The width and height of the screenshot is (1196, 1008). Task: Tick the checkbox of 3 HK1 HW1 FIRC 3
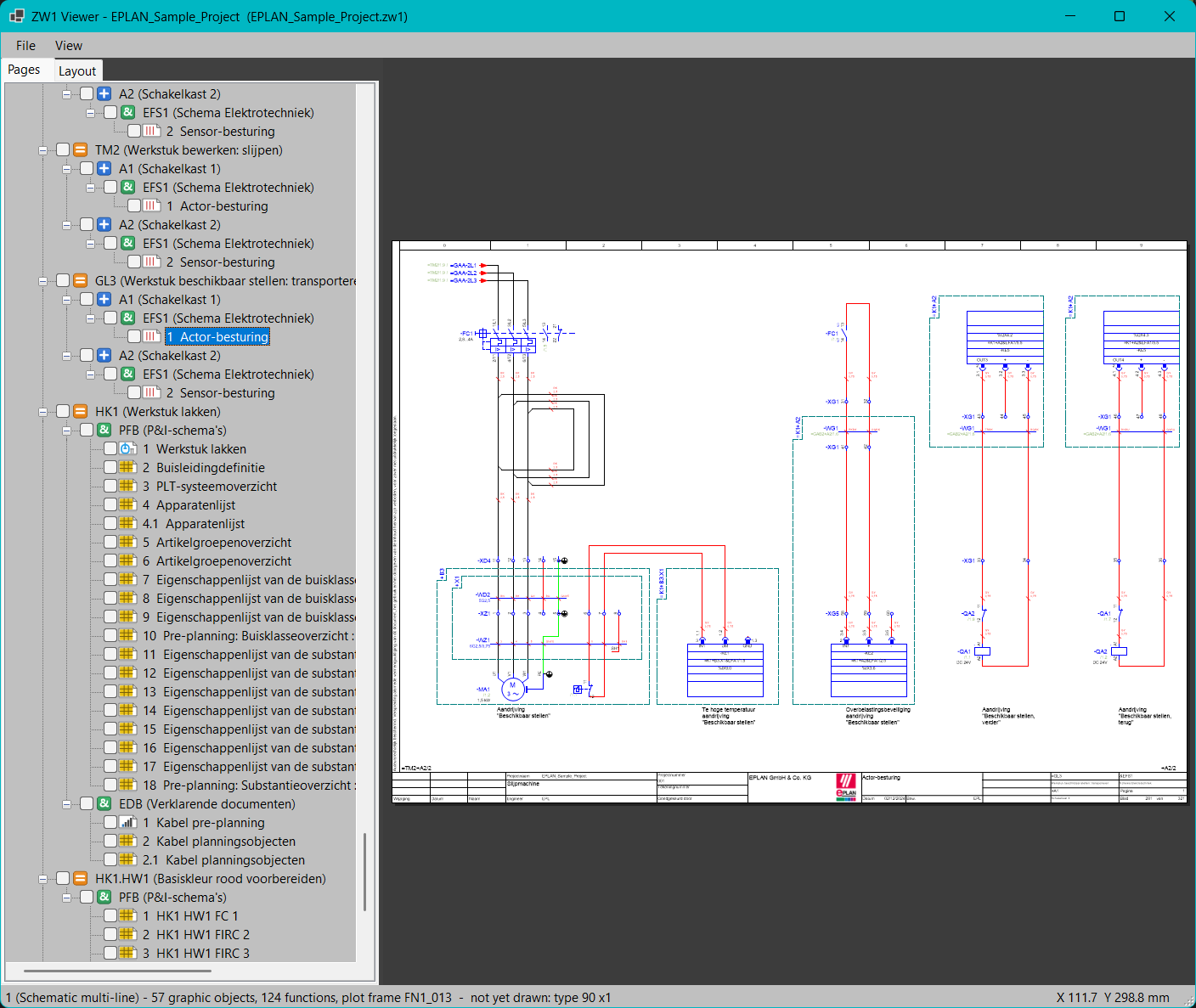point(110,954)
